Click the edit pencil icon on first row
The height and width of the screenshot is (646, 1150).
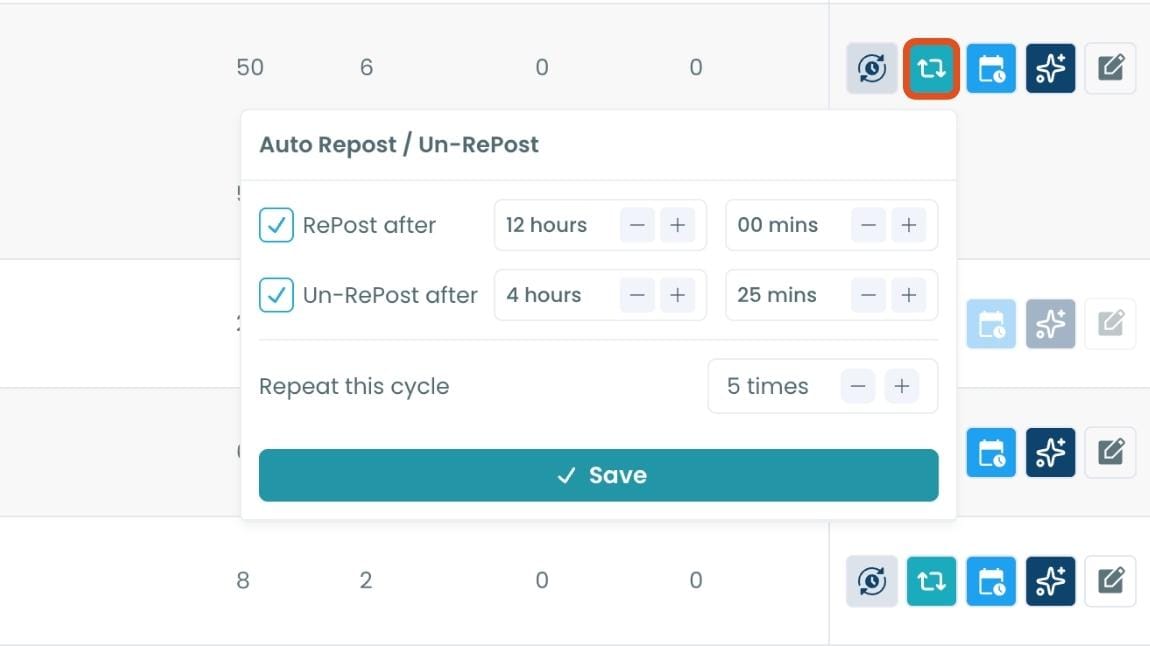[x=1110, y=68]
